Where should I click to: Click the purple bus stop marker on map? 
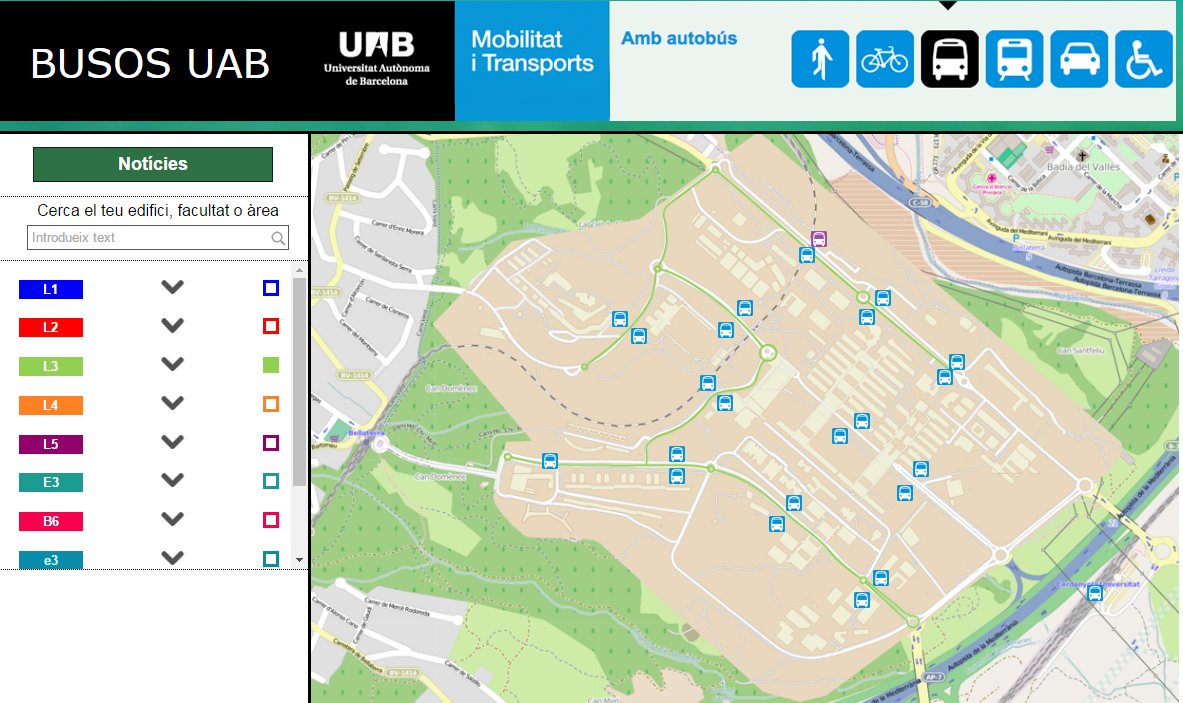pyautogui.click(x=819, y=238)
